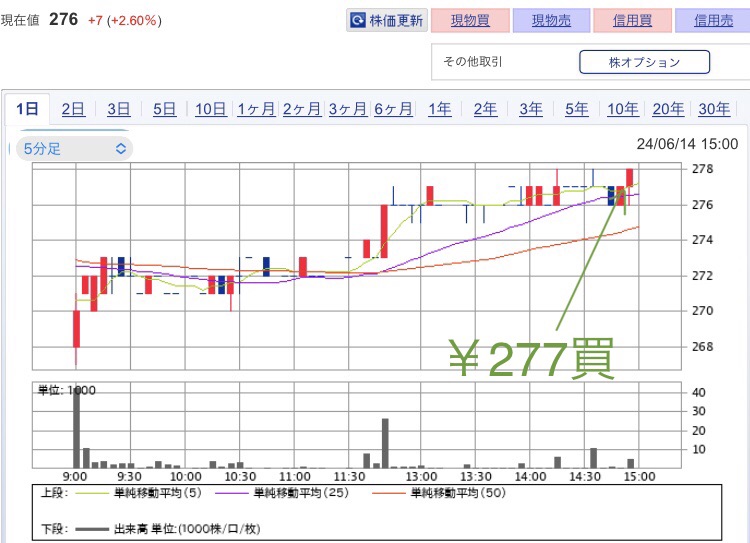750x543 pixels.
Task: Switch chart range to 3日
Action: (118, 109)
